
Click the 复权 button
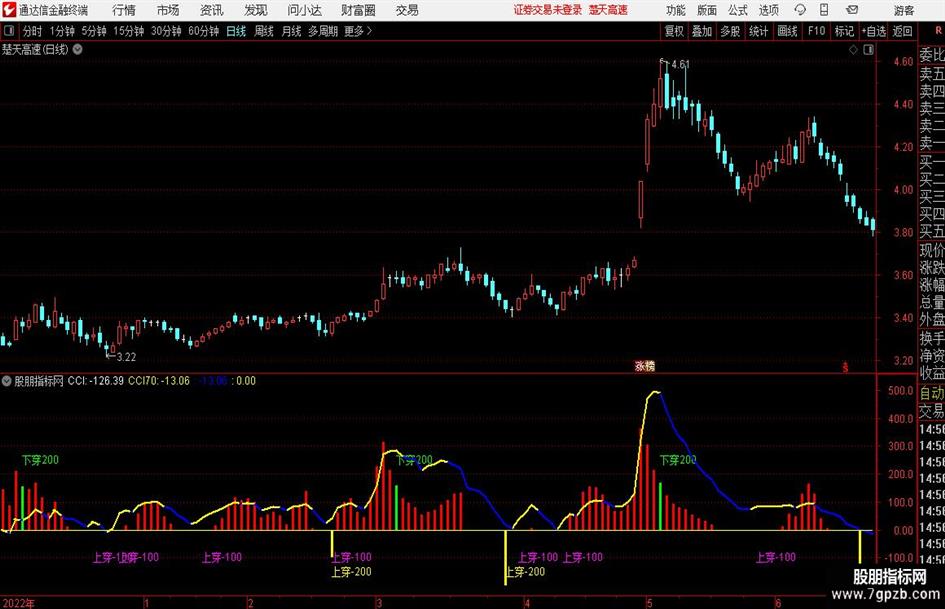point(674,31)
